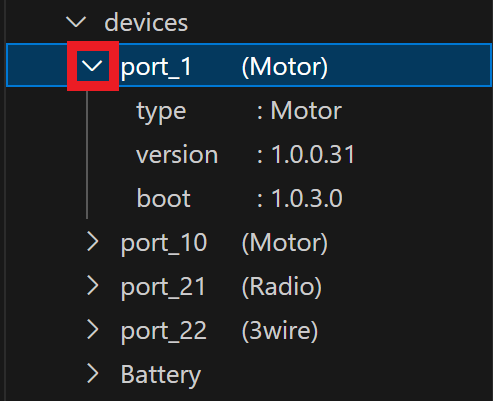Select the boot property label
This screenshot has height=401, width=493.
click(163, 198)
